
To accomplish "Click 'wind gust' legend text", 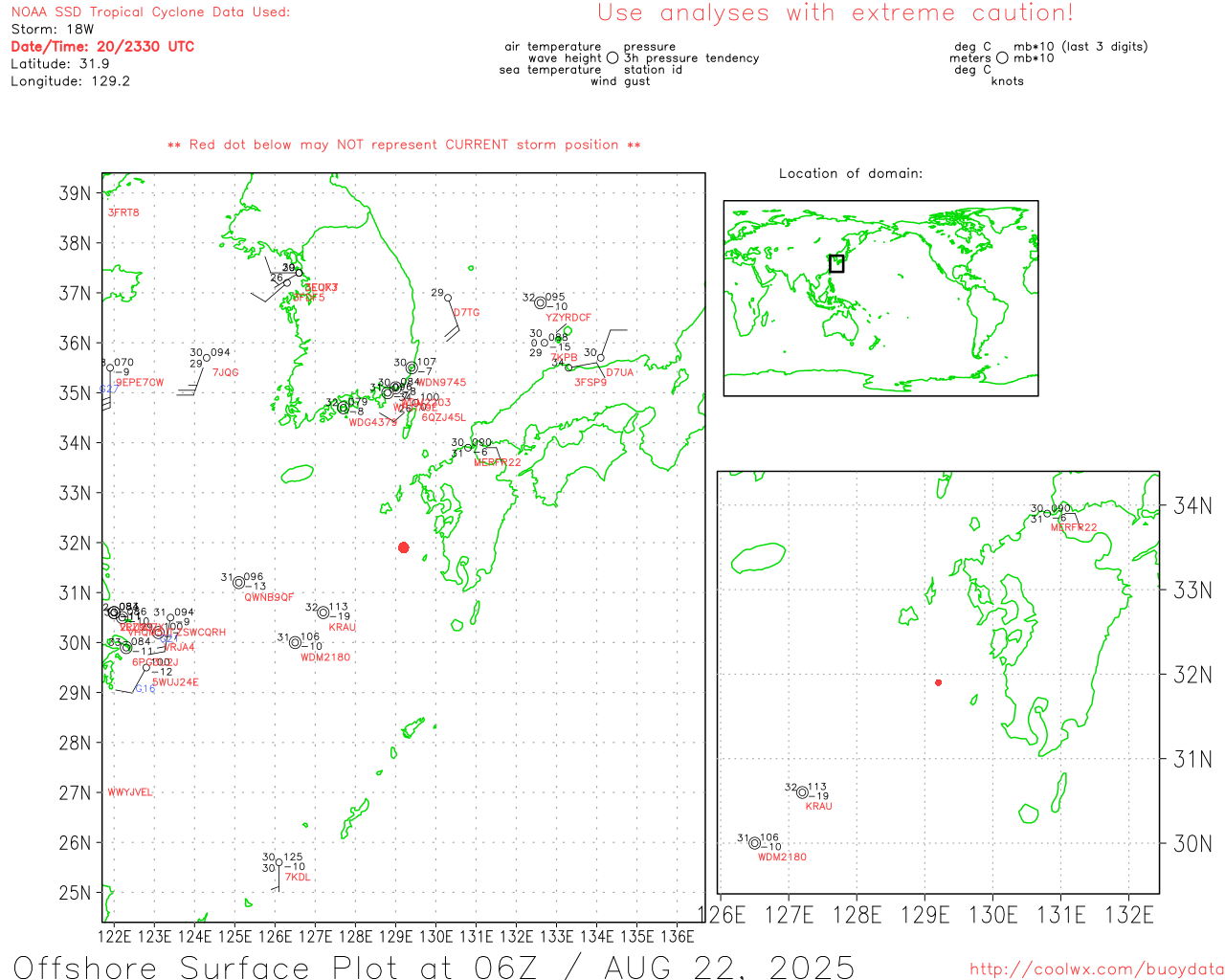I will (x=620, y=81).
